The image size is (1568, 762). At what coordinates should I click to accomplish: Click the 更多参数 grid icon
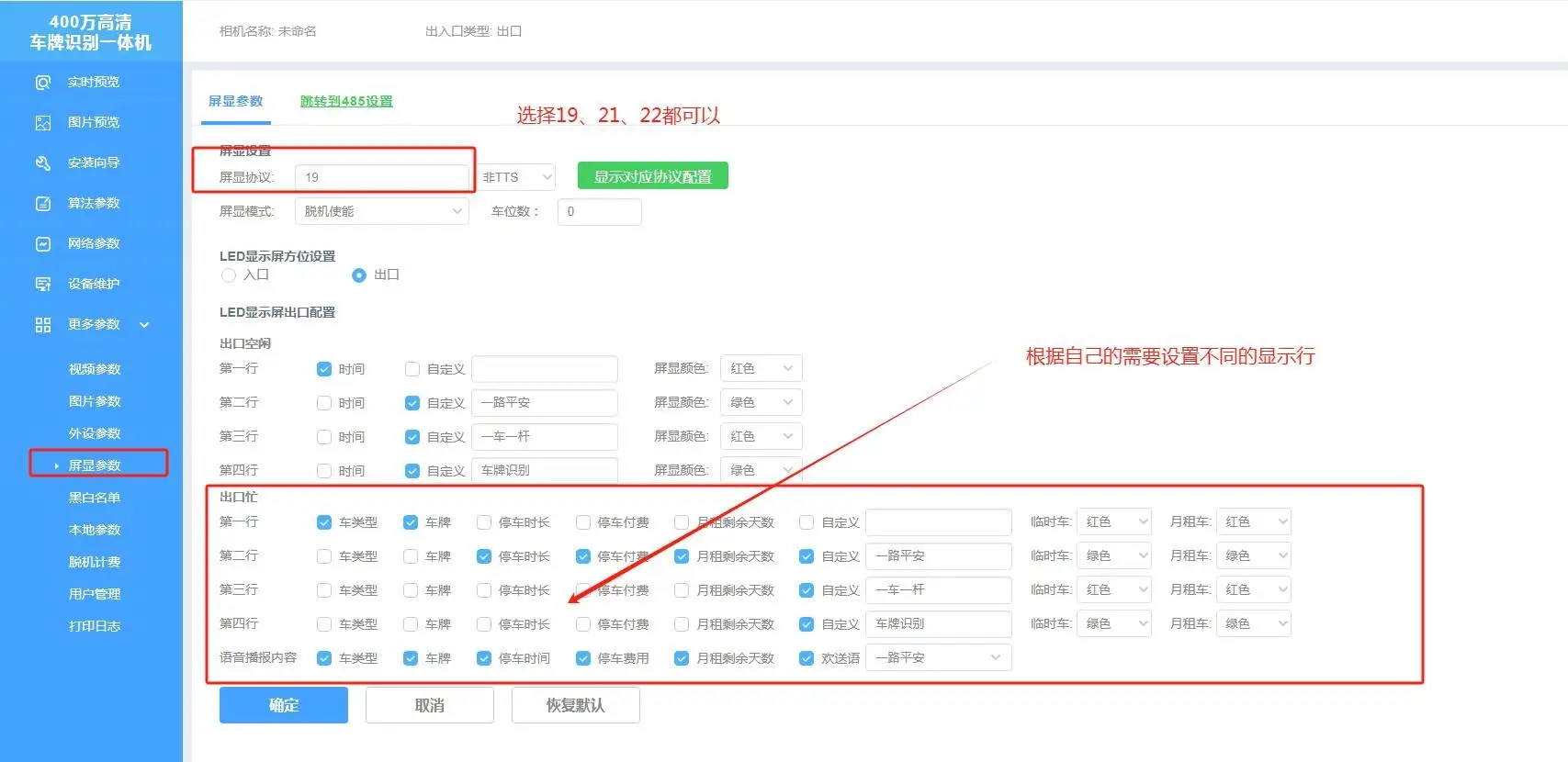pos(43,325)
